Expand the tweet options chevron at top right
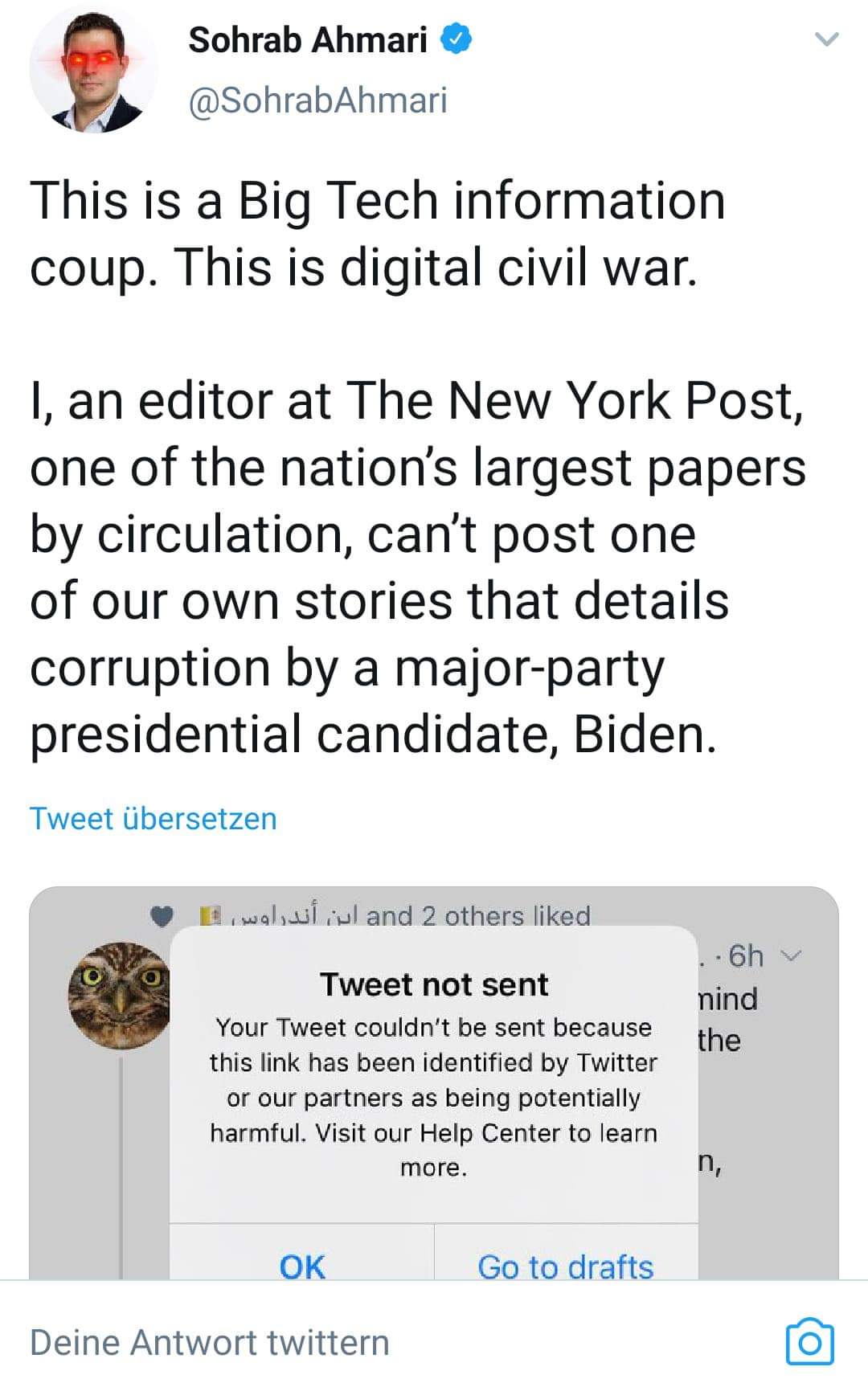The width and height of the screenshot is (868, 1379). click(826, 39)
